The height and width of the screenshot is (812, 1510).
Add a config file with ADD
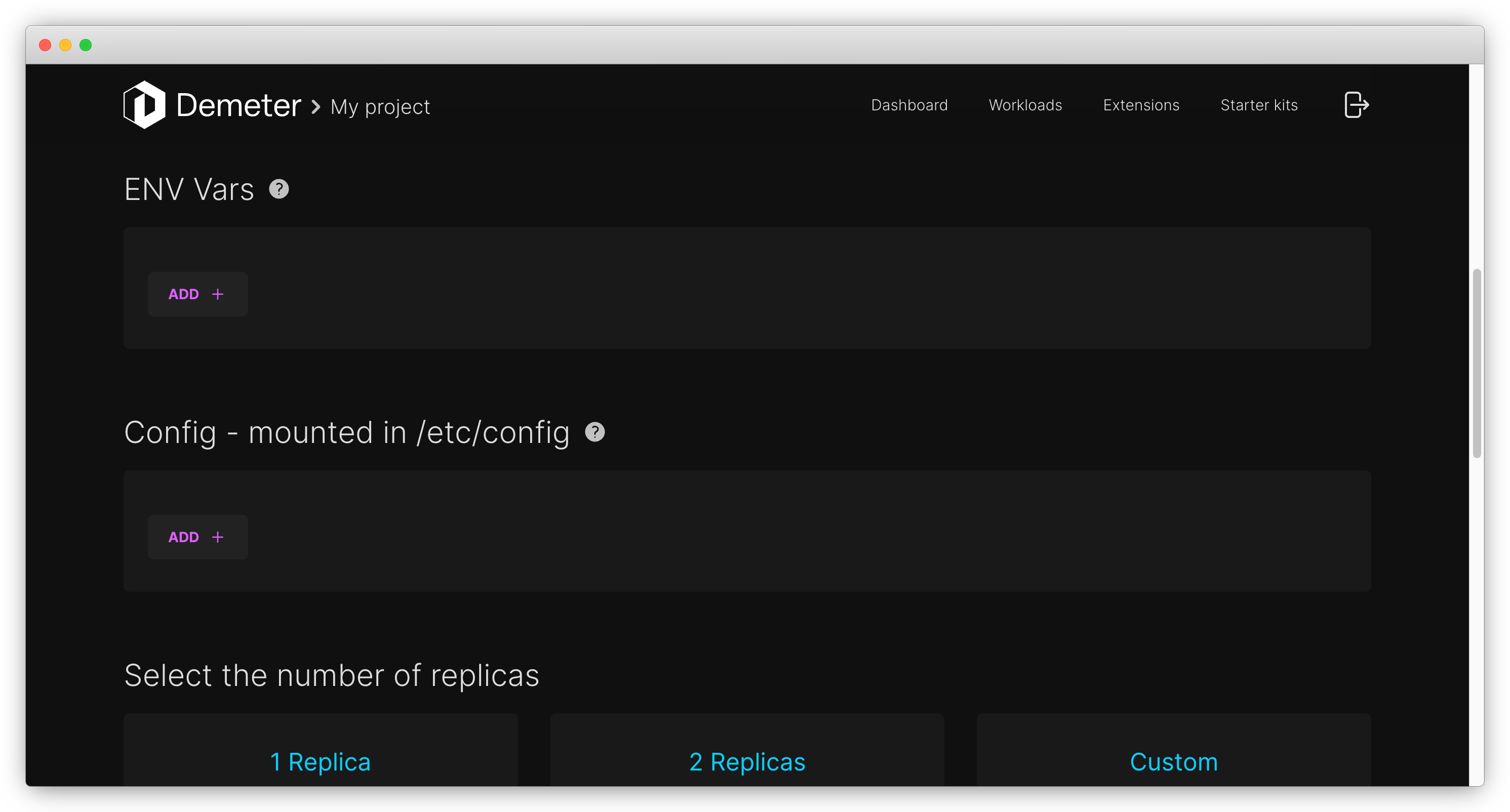point(197,537)
